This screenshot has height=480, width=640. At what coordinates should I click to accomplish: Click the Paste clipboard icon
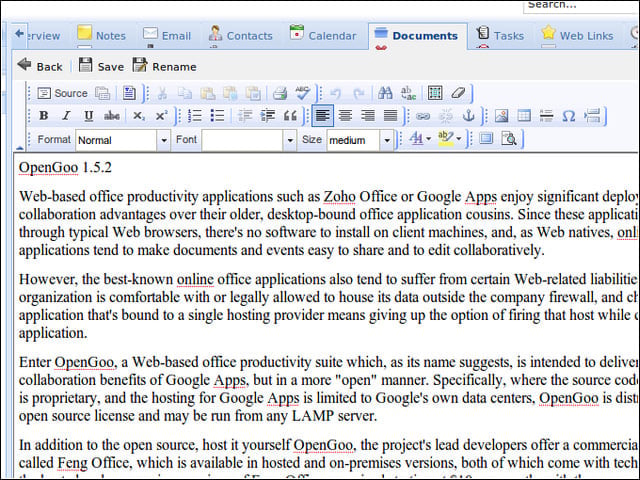pyautogui.click(x=208, y=93)
